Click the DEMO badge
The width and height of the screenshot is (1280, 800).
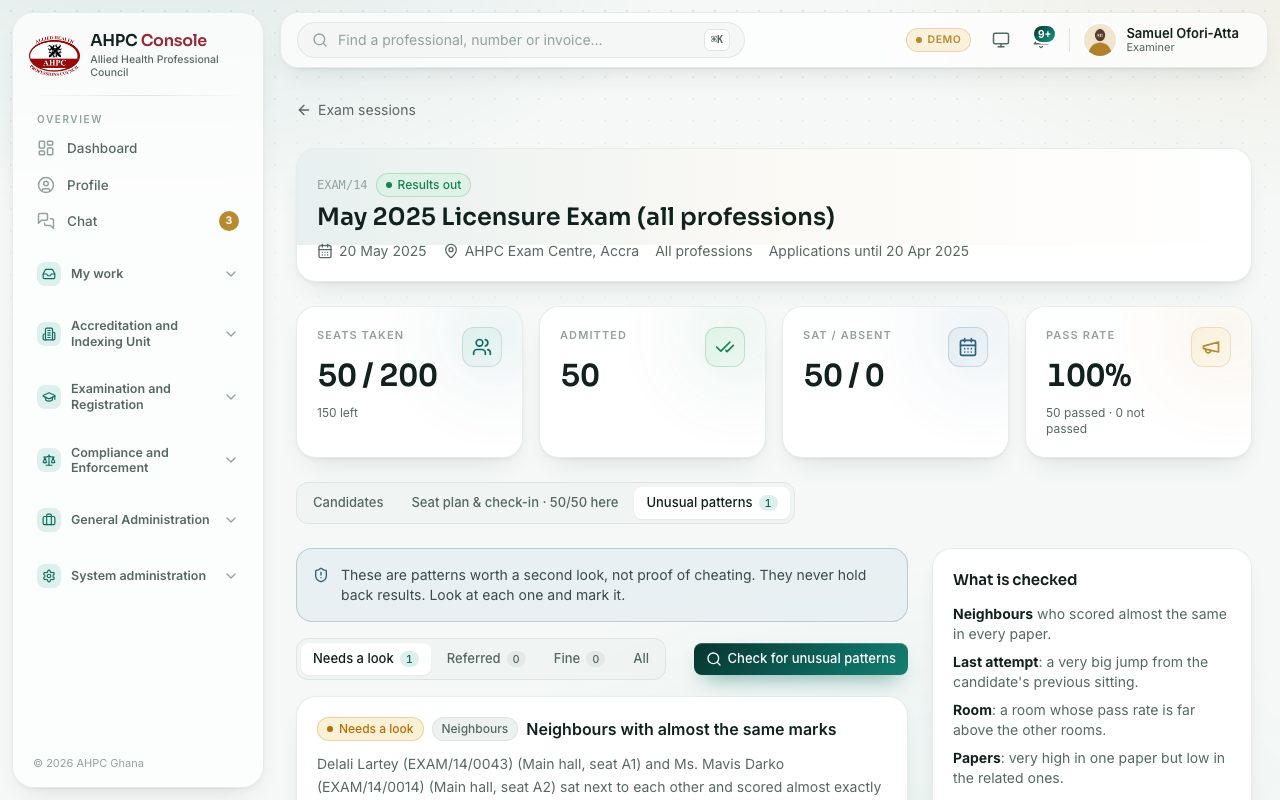(x=938, y=40)
